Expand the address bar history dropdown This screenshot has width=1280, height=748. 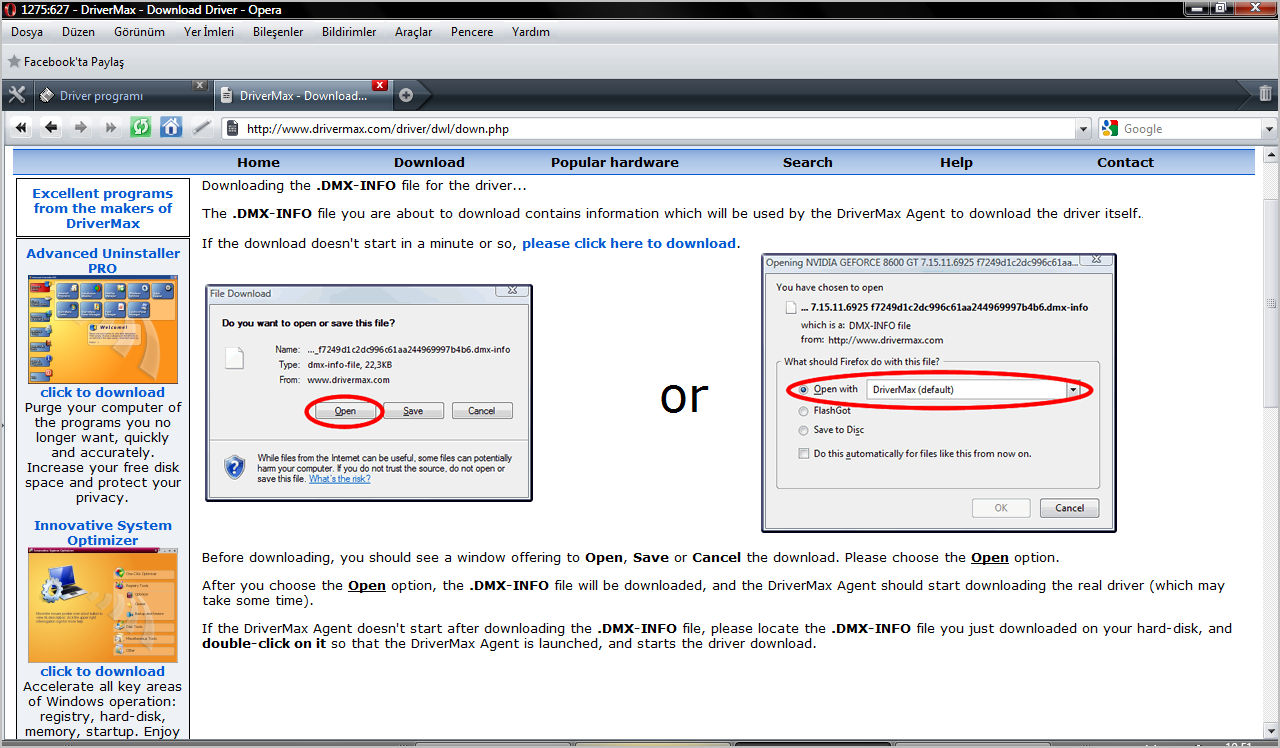tap(1083, 129)
